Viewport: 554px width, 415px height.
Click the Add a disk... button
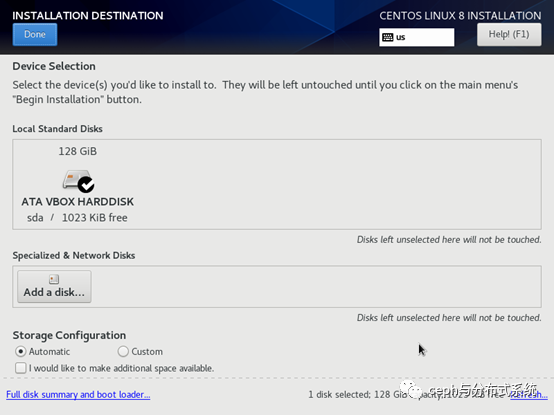[54, 286]
